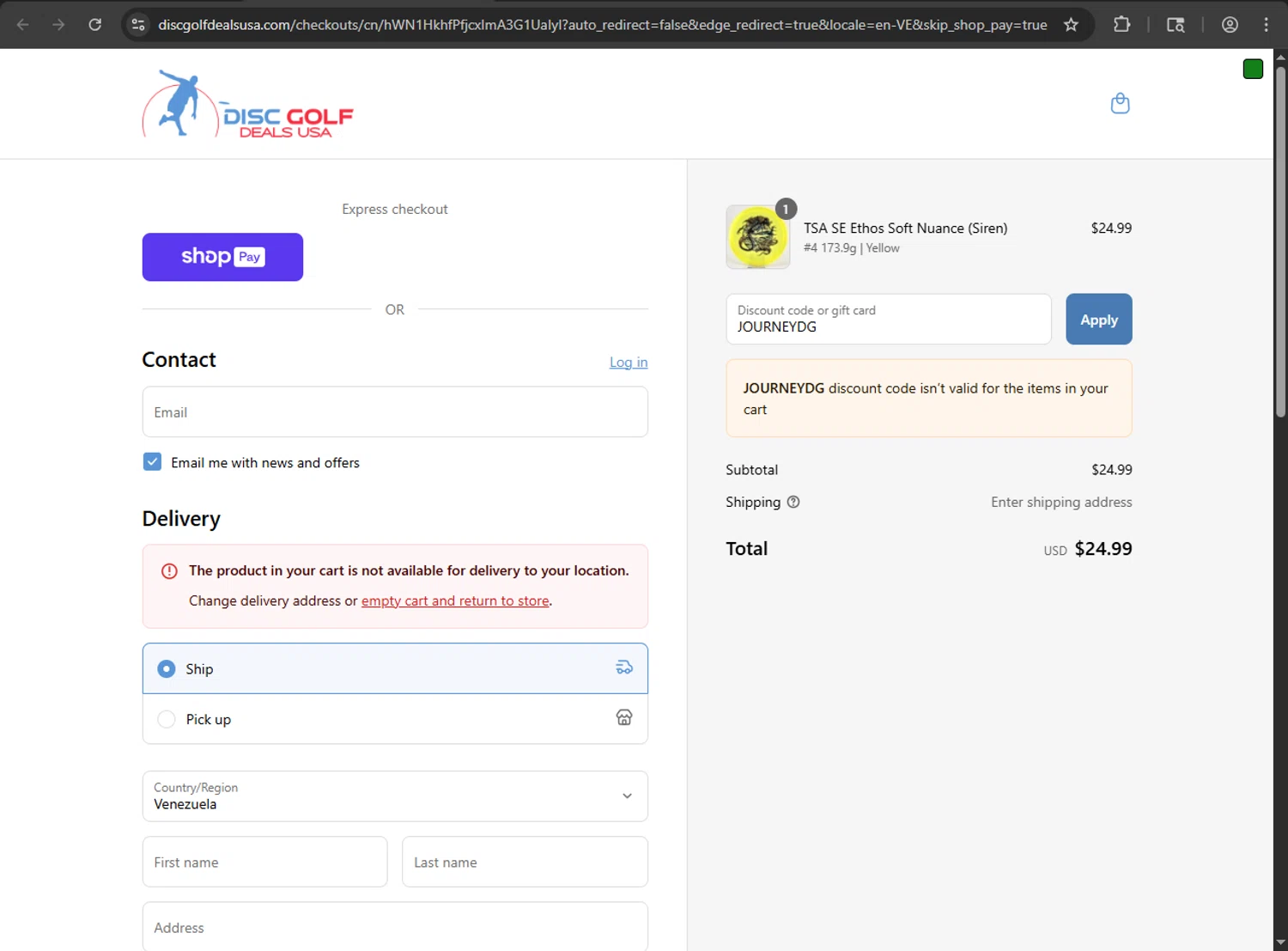1288x951 pixels.
Task: Click the store icon in Pick up row
Action: (624, 717)
